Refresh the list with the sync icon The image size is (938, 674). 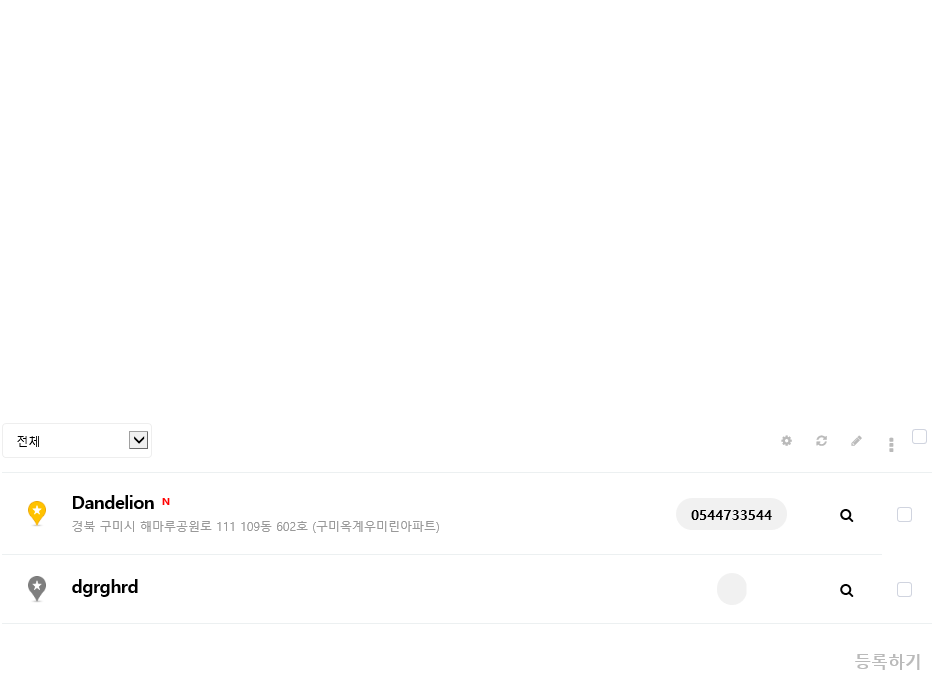tap(821, 441)
